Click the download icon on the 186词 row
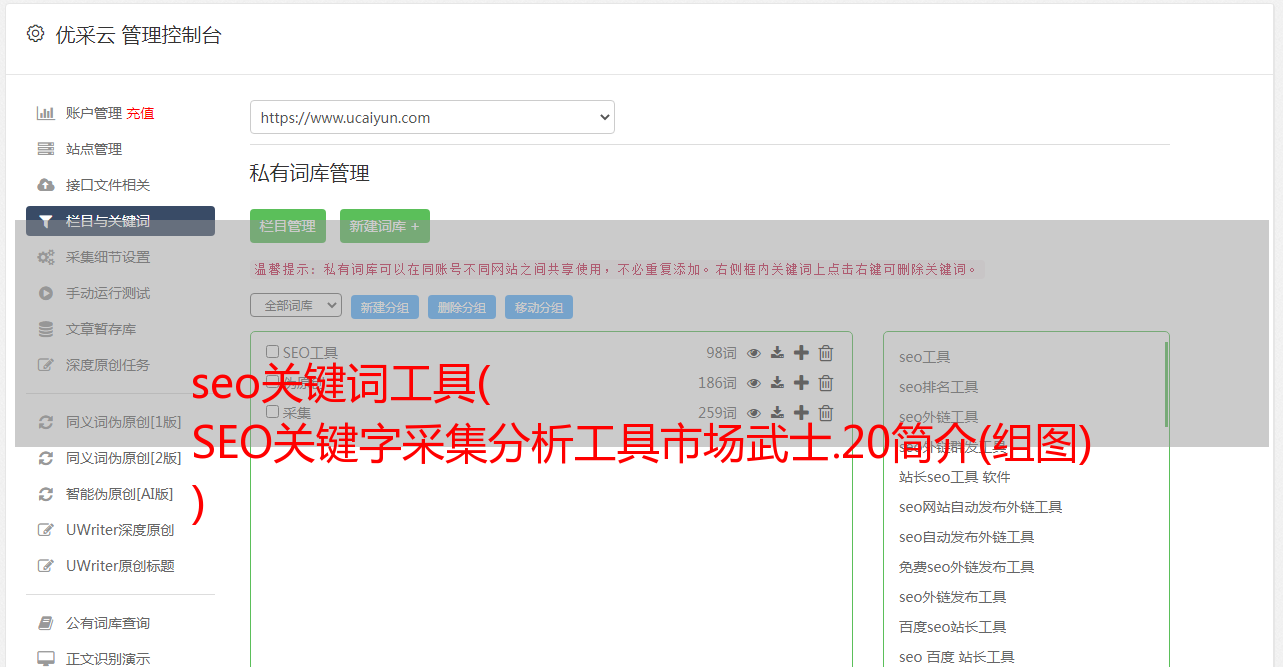Viewport: 1283px width, 667px height. [777, 383]
